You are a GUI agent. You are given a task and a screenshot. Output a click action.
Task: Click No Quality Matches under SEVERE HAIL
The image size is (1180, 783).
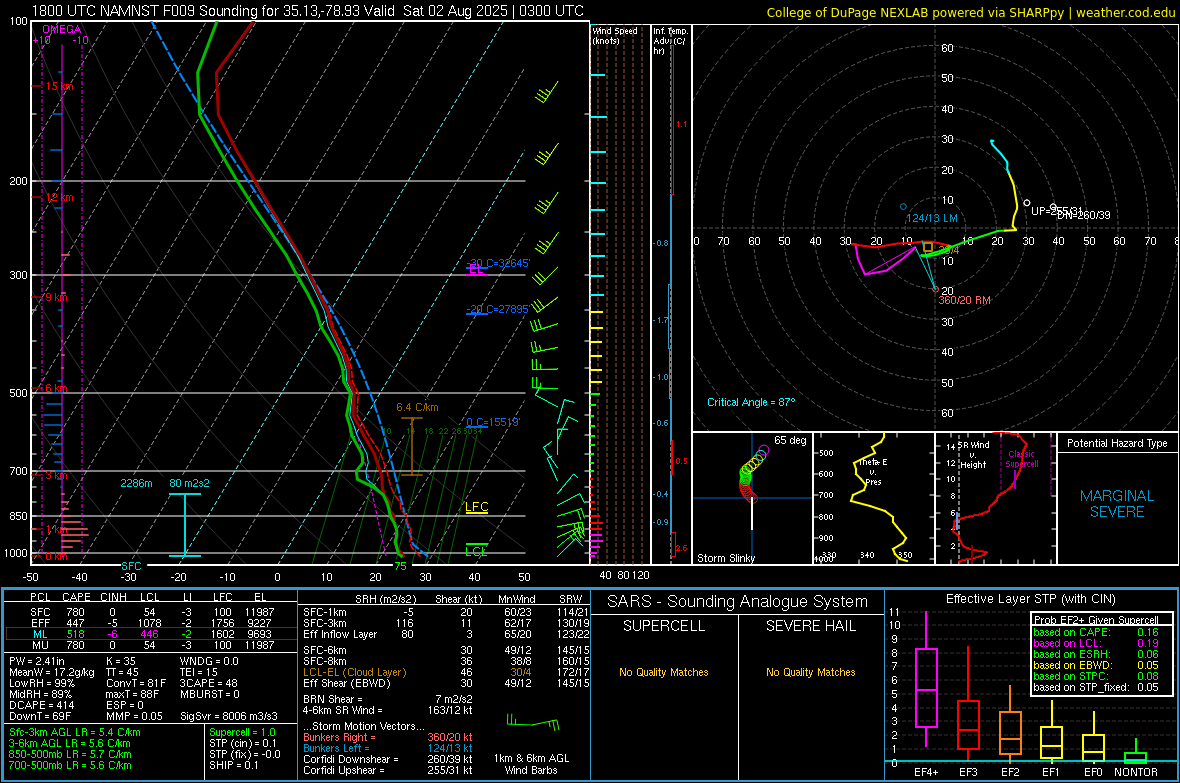click(810, 672)
